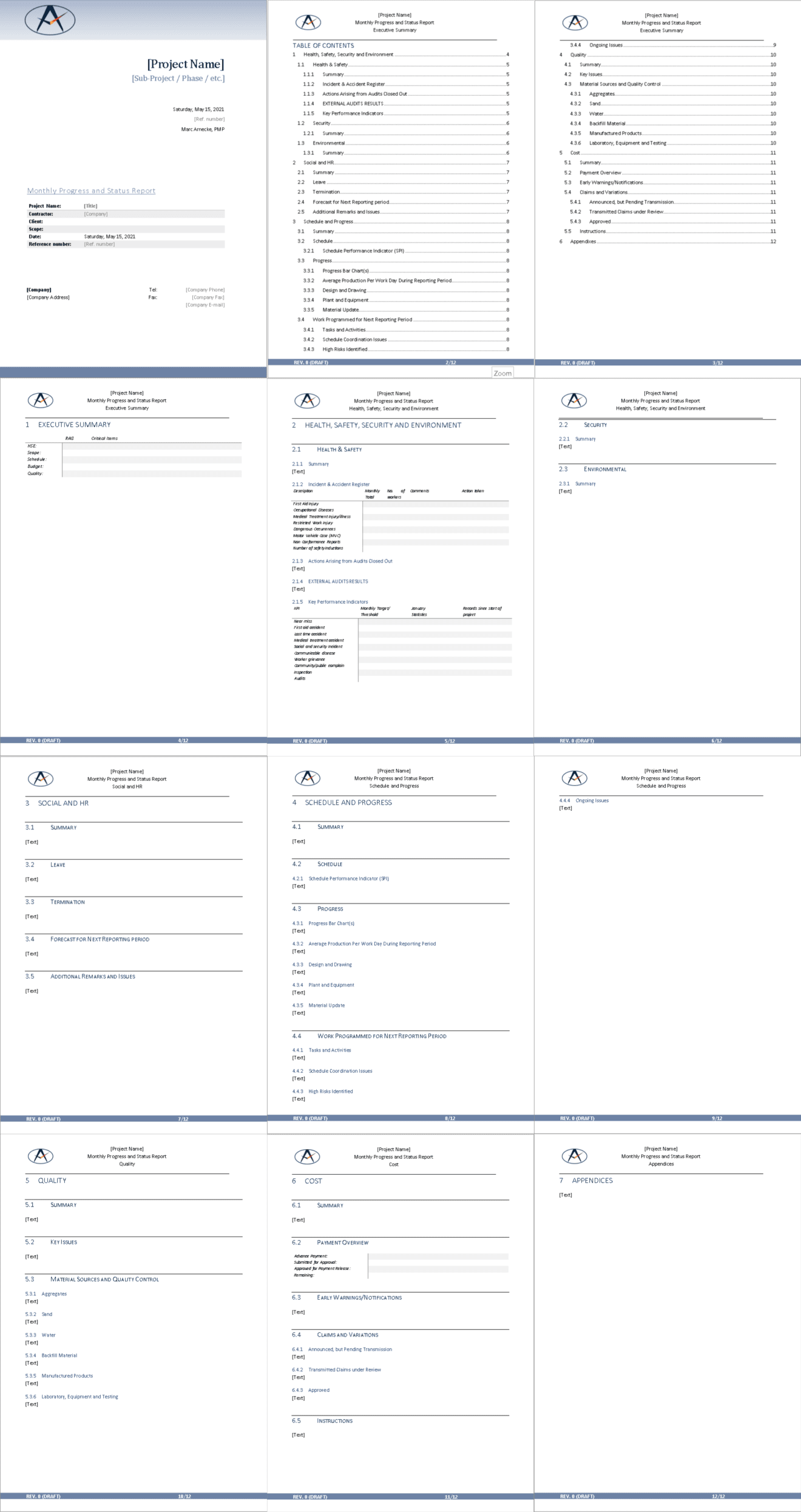The height and width of the screenshot is (1512, 801).
Task: Click the logo on page 5/12 header
Action: 307,400
